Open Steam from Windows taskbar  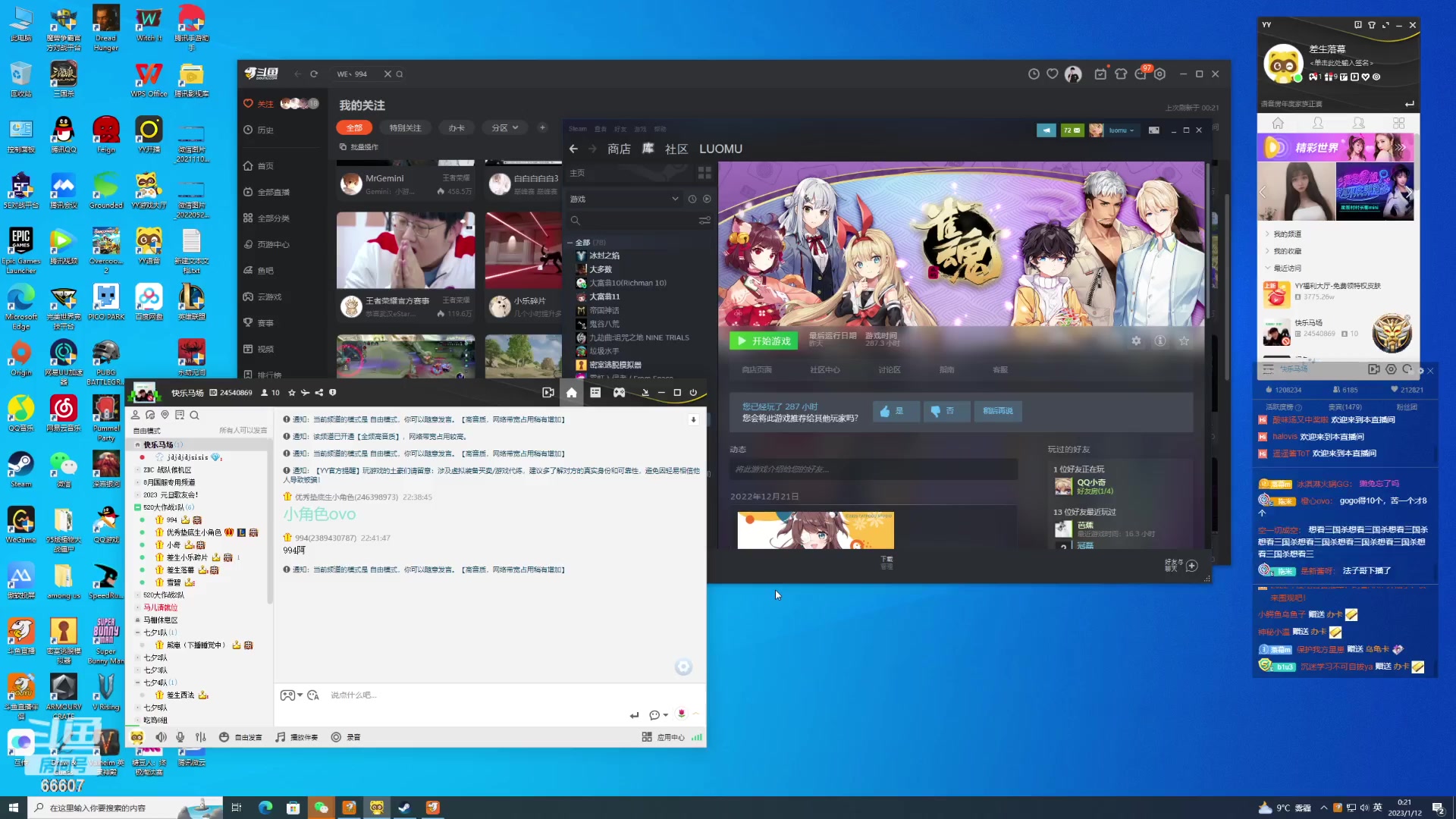[404, 808]
